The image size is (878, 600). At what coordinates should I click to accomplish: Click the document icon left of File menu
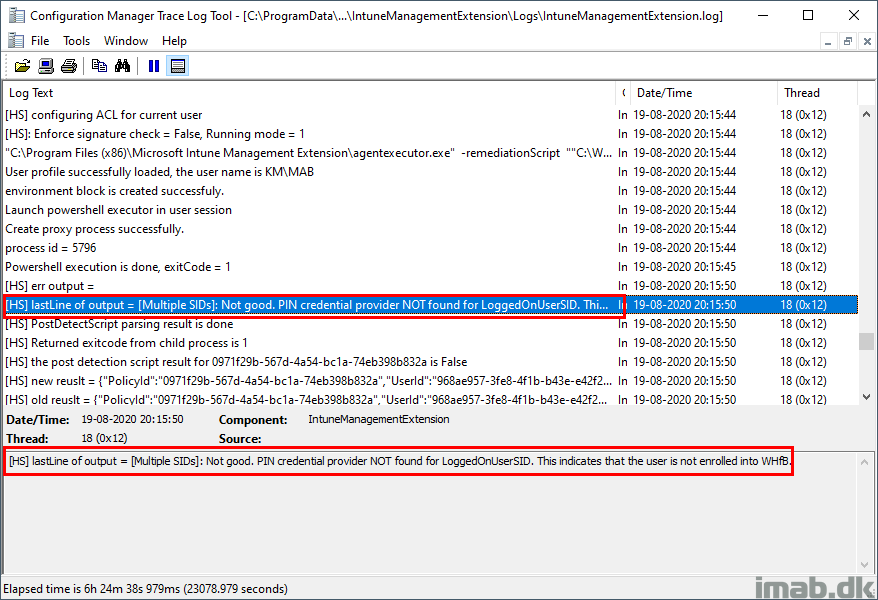pyautogui.click(x=16, y=41)
